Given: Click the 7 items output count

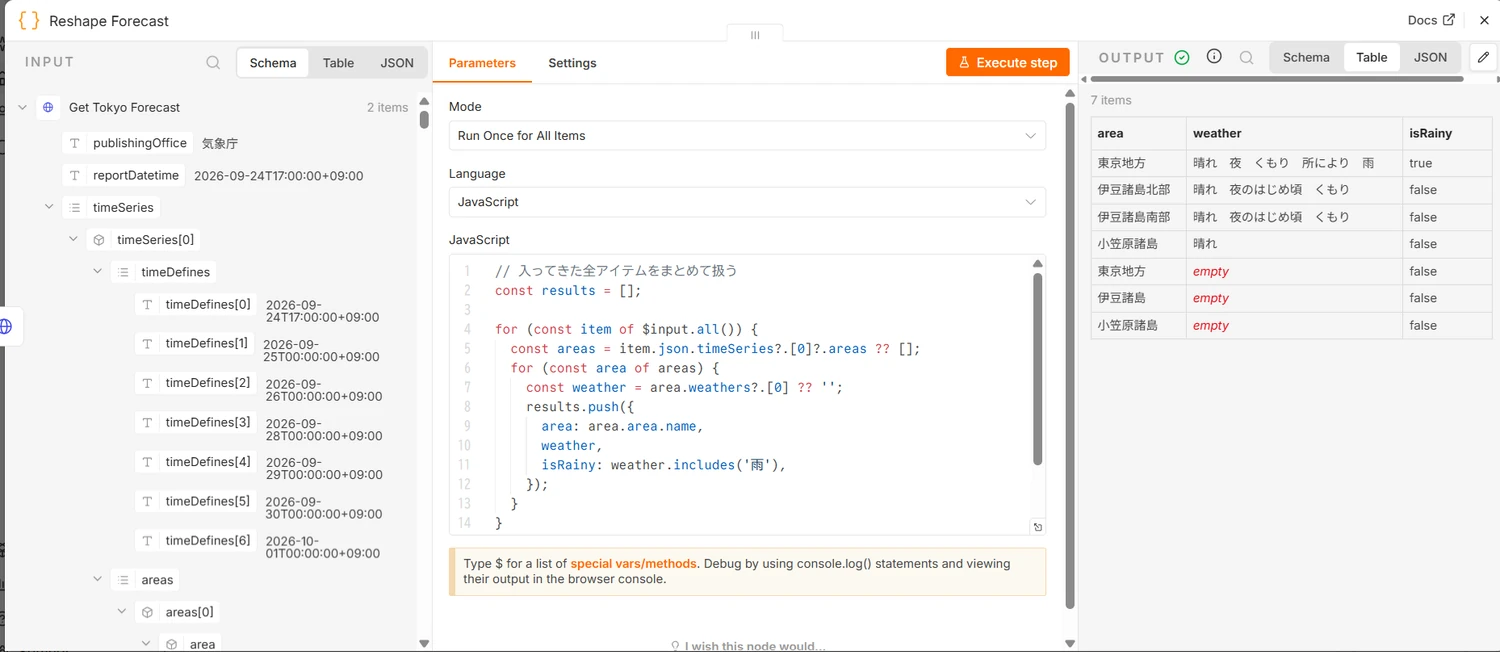Looking at the screenshot, I should click(1111, 100).
